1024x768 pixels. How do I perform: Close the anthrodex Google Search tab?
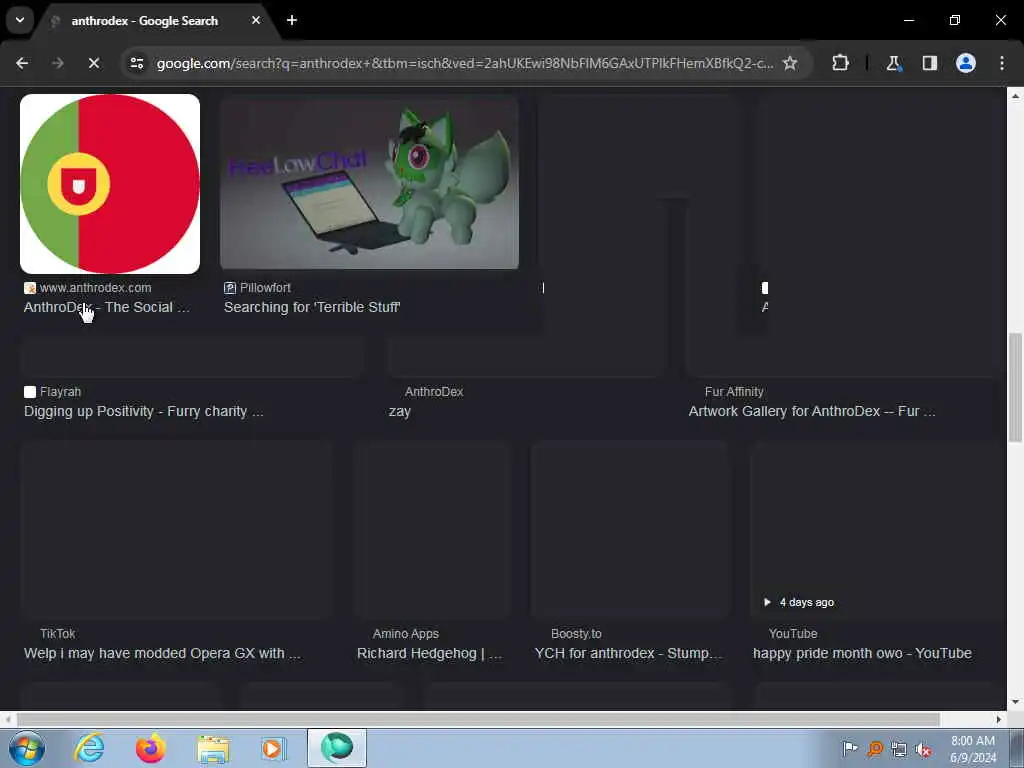(256, 20)
